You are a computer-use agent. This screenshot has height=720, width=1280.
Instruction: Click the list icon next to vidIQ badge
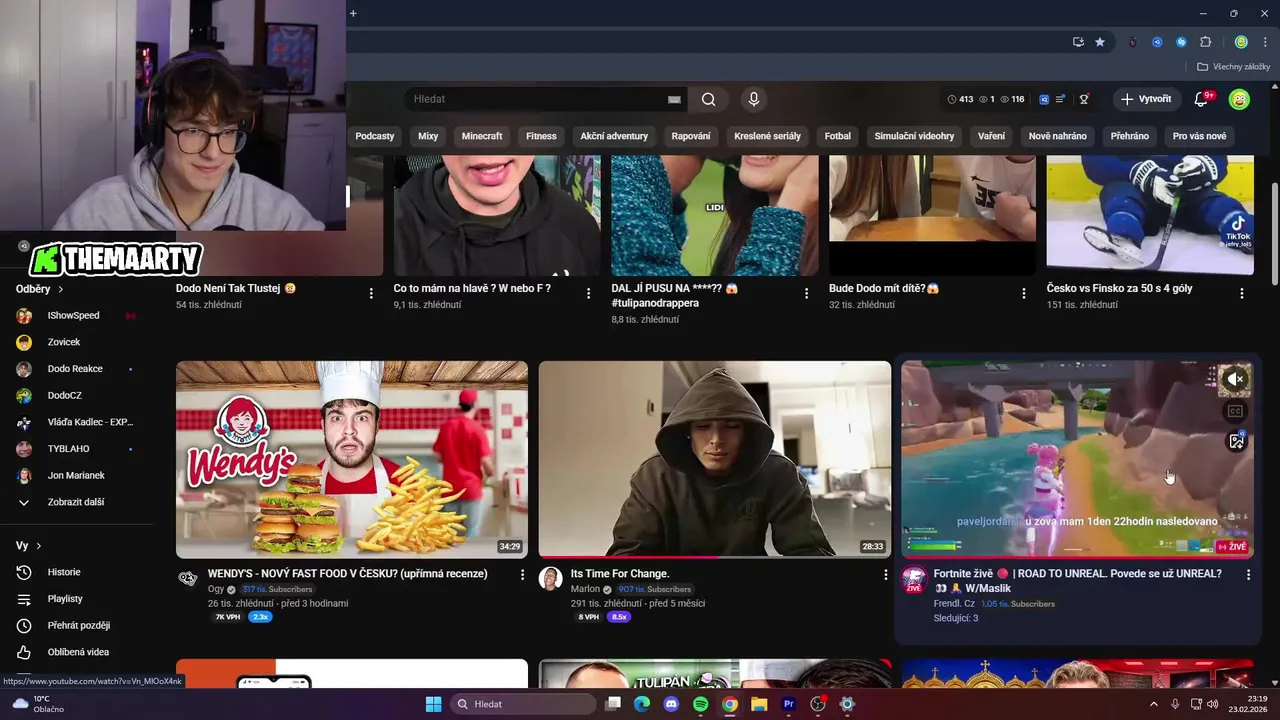point(1060,99)
